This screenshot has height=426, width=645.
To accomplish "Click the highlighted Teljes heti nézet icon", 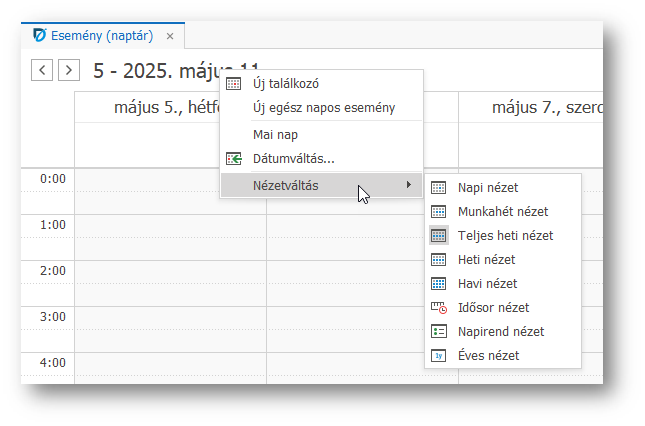I will [x=438, y=235].
